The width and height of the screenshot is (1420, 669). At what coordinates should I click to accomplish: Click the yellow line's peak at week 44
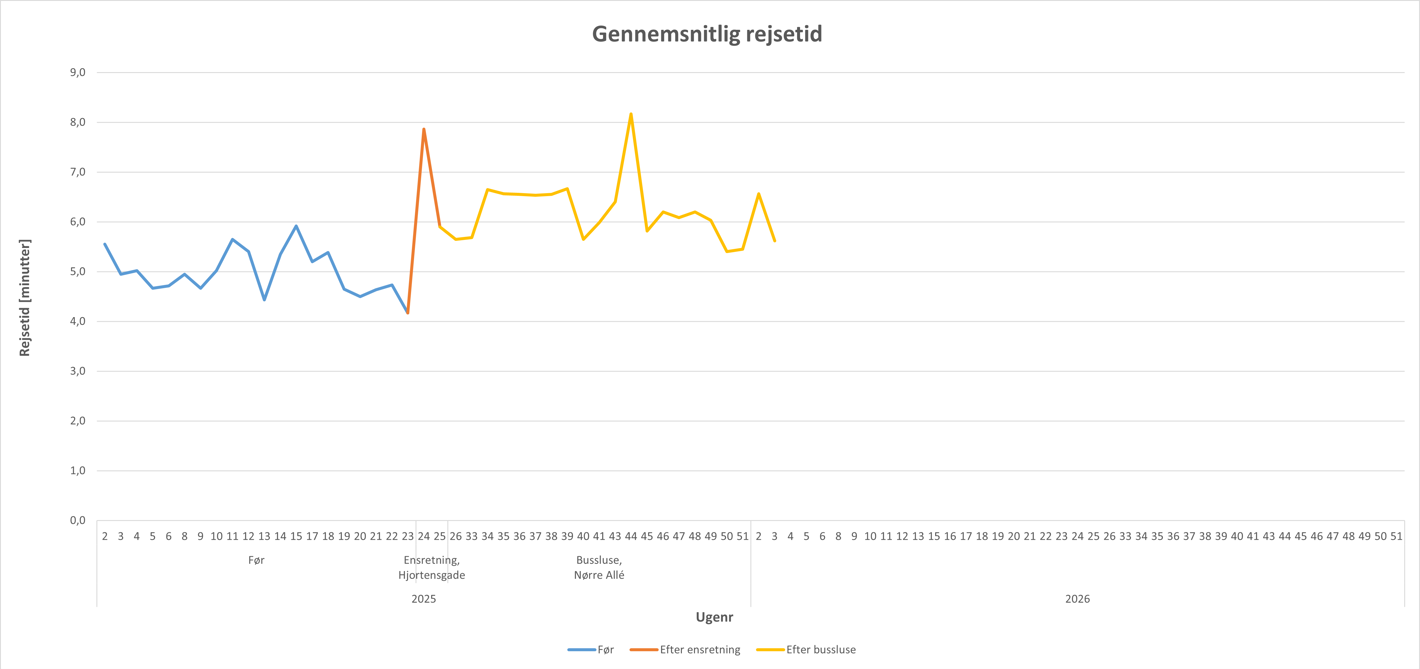[x=631, y=114]
